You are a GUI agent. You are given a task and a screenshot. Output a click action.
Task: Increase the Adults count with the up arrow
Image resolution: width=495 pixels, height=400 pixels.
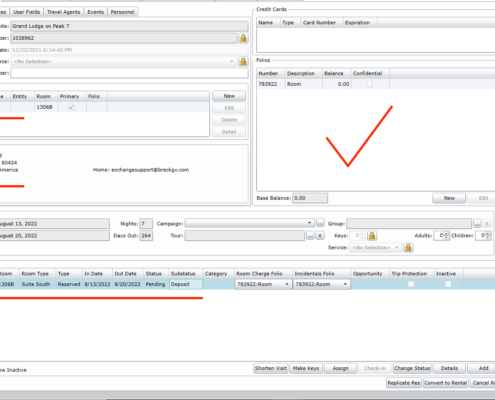(447, 233)
